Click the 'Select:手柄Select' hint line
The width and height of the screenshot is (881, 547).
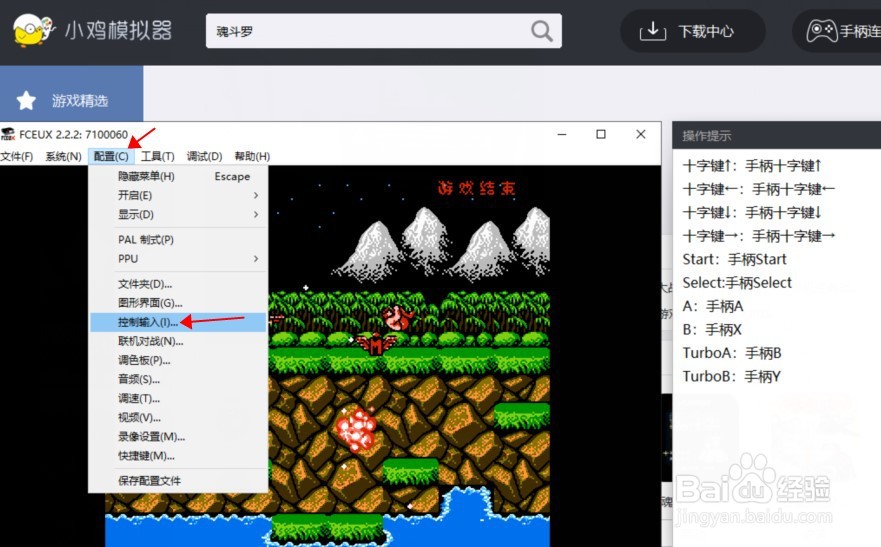tap(737, 283)
